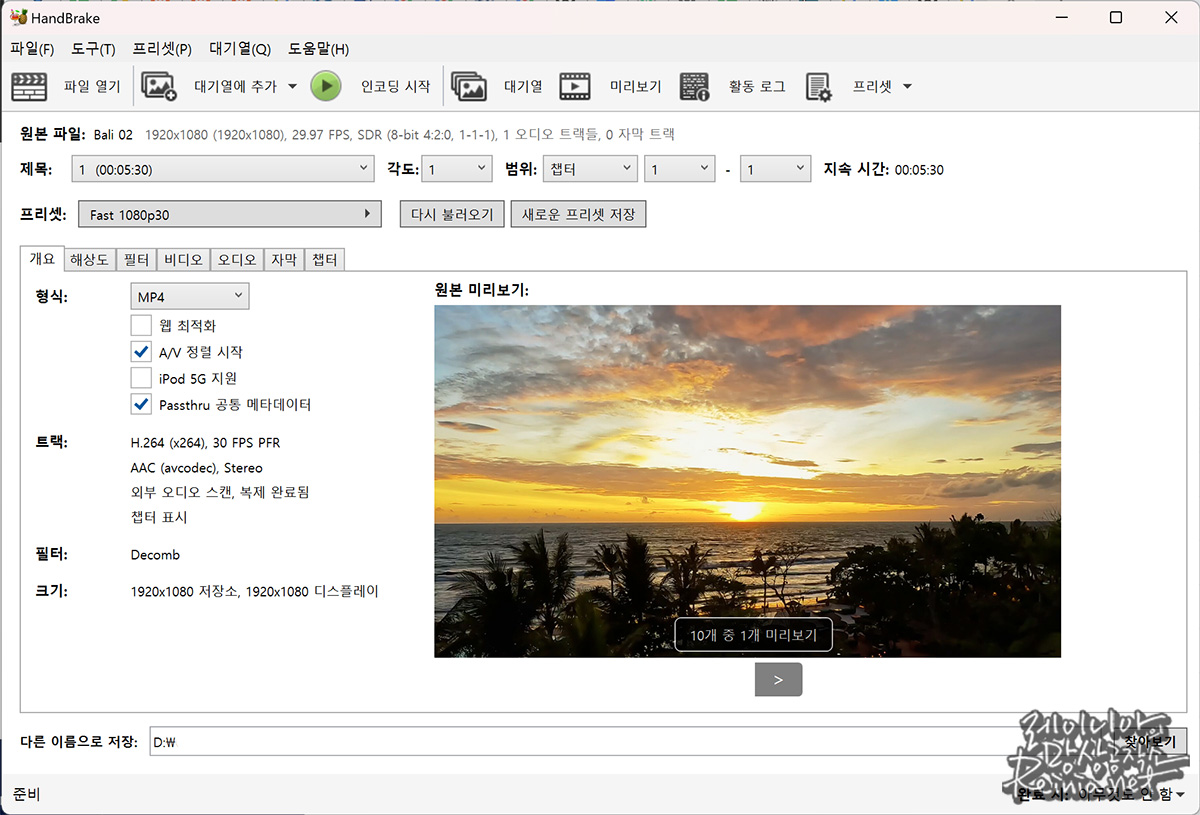
Task: Enable iPod 5G 지원
Action: coord(139,378)
